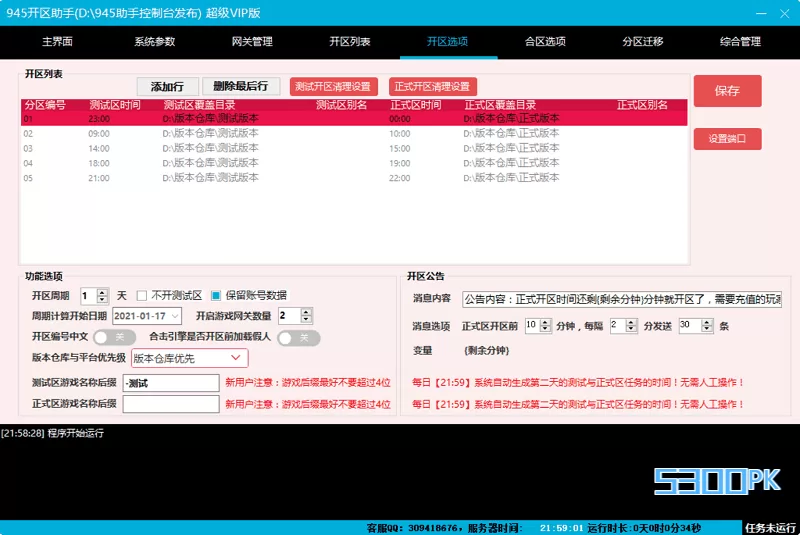
Task: Click the 分区编号 column header
Action: pos(45,105)
